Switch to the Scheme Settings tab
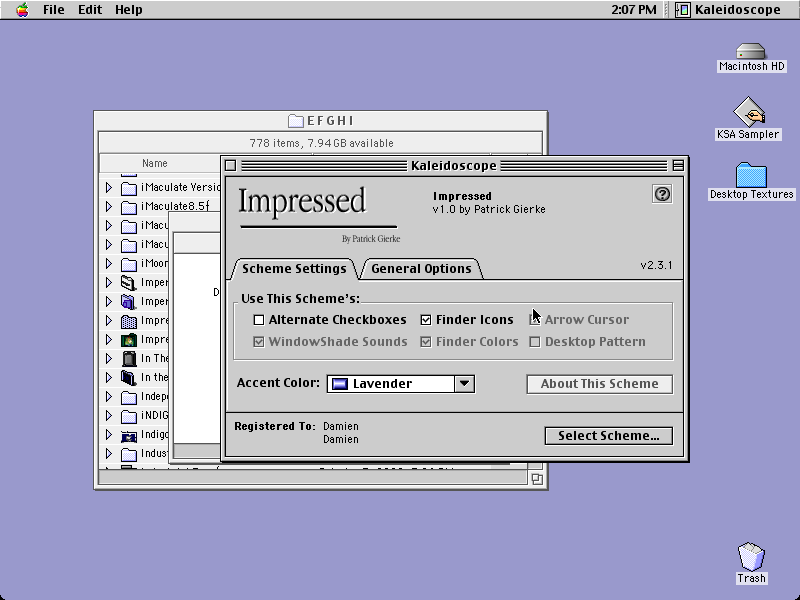This screenshot has width=800, height=600. tap(294, 269)
